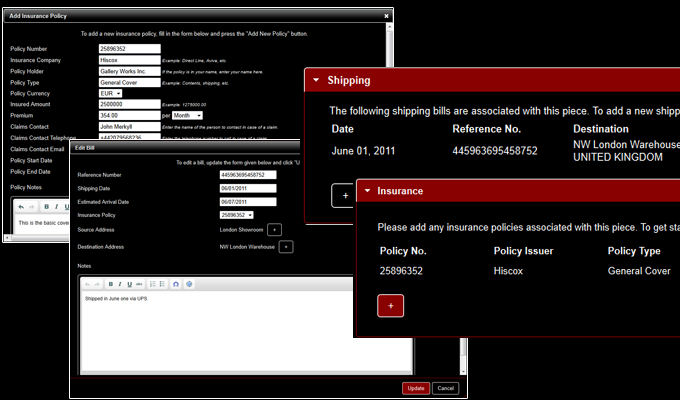Click Hiscox policy issuer entry
The height and width of the screenshot is (400, 680).
click(x=508, y=271)
